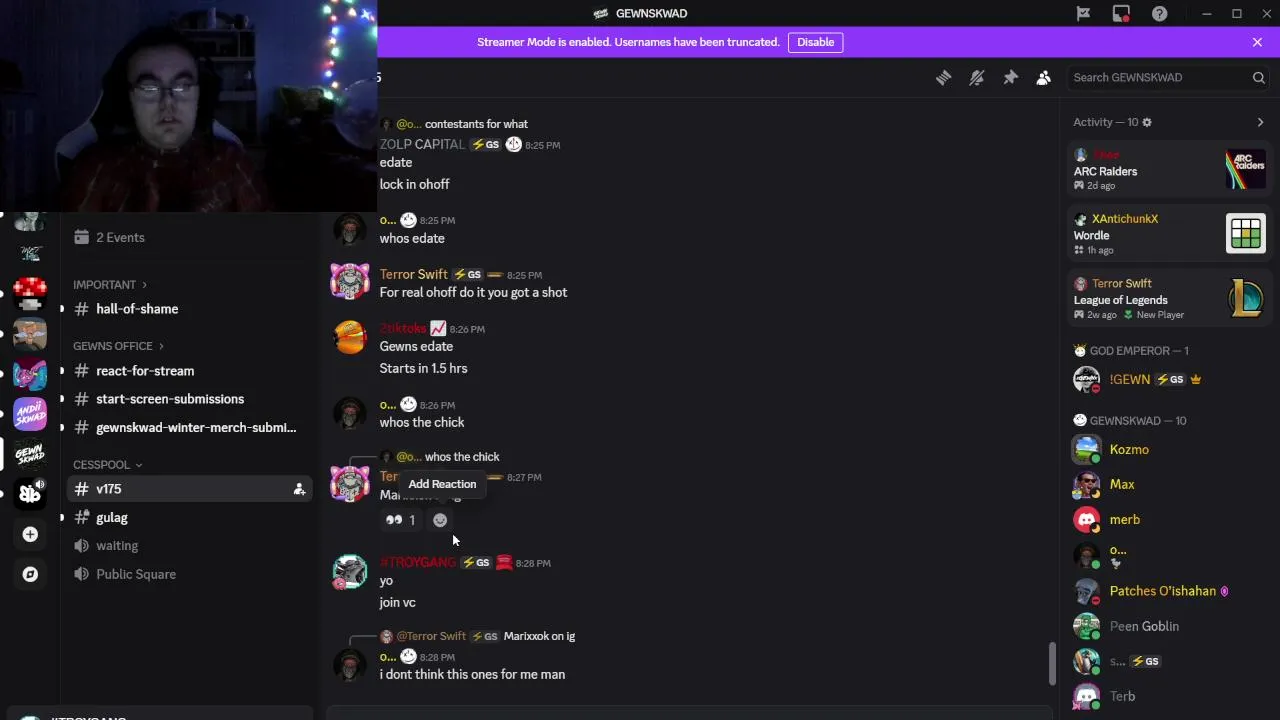Mute notifications with the bell icon
1280x720 pixels.
point(977,77)
